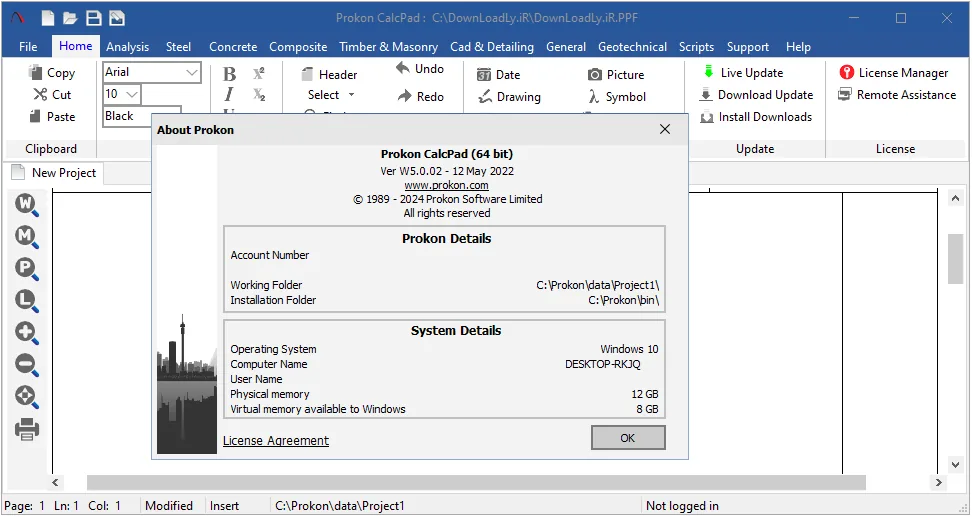Zoom out with minus magnifier
The width and height of the screenshot is (972, 517).
27,365
